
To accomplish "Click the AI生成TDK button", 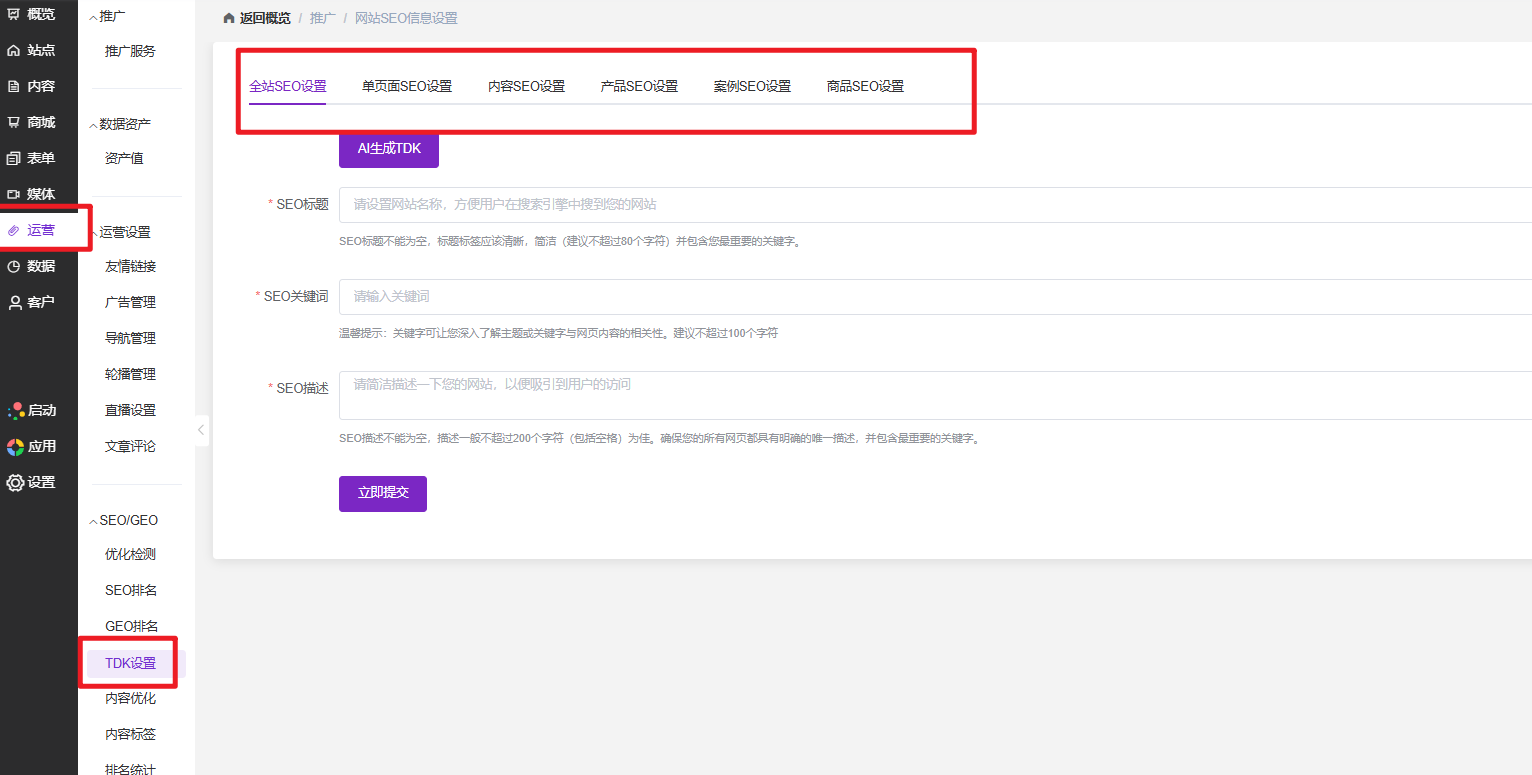I will (389, 148).
